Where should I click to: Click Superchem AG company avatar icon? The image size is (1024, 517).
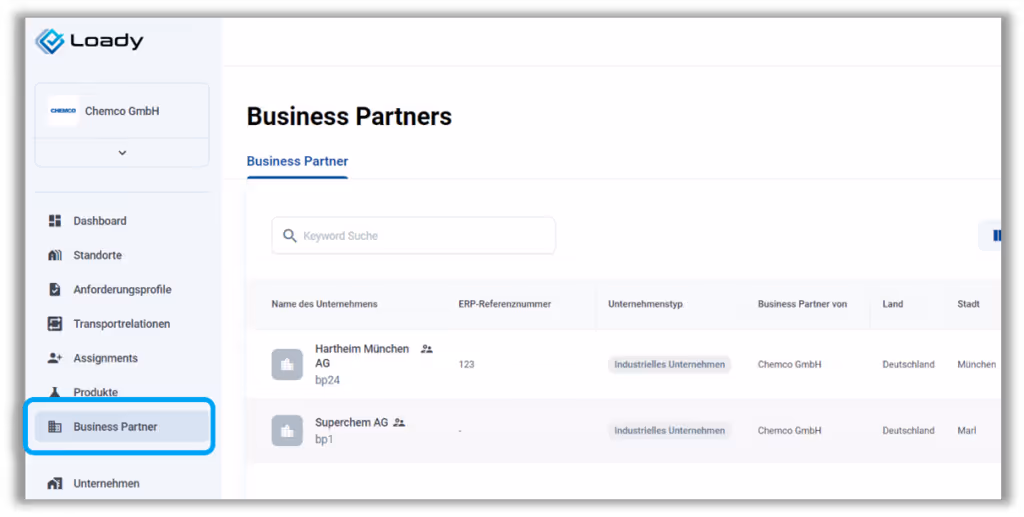coord(287,431)
